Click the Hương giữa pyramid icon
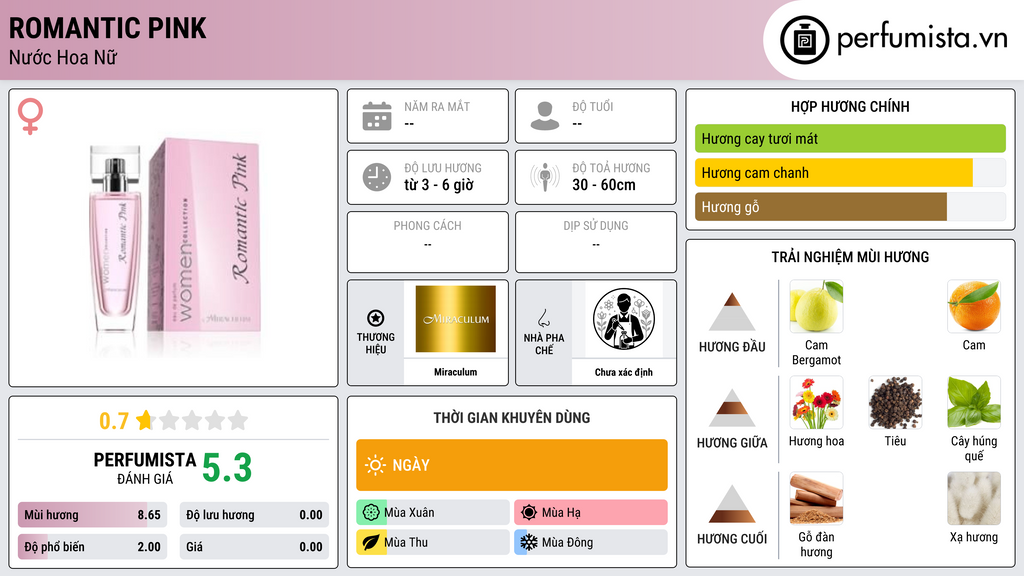This screenshot has height=576, width=1024. [x=732, y=408]
